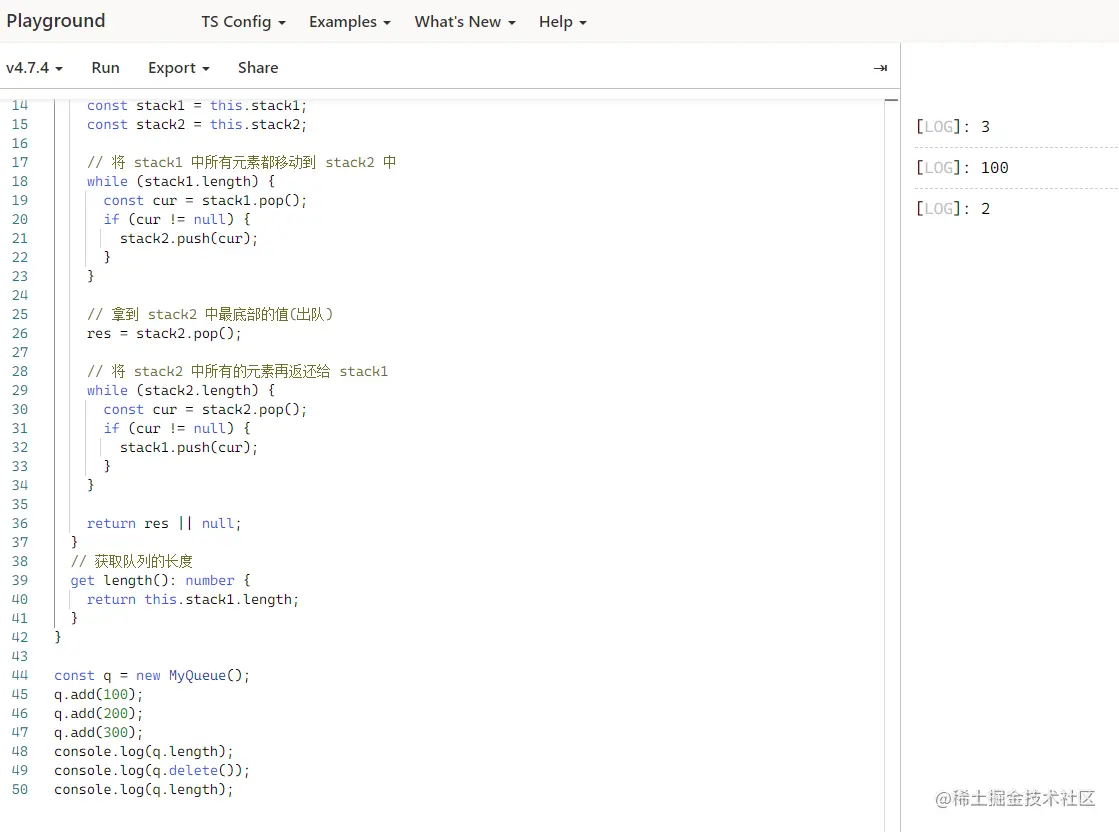The width and height of the screenshot is (1119, 832).
Task: Click the '[LOG]: 2' output entry
Action: (x=953, y=208)
